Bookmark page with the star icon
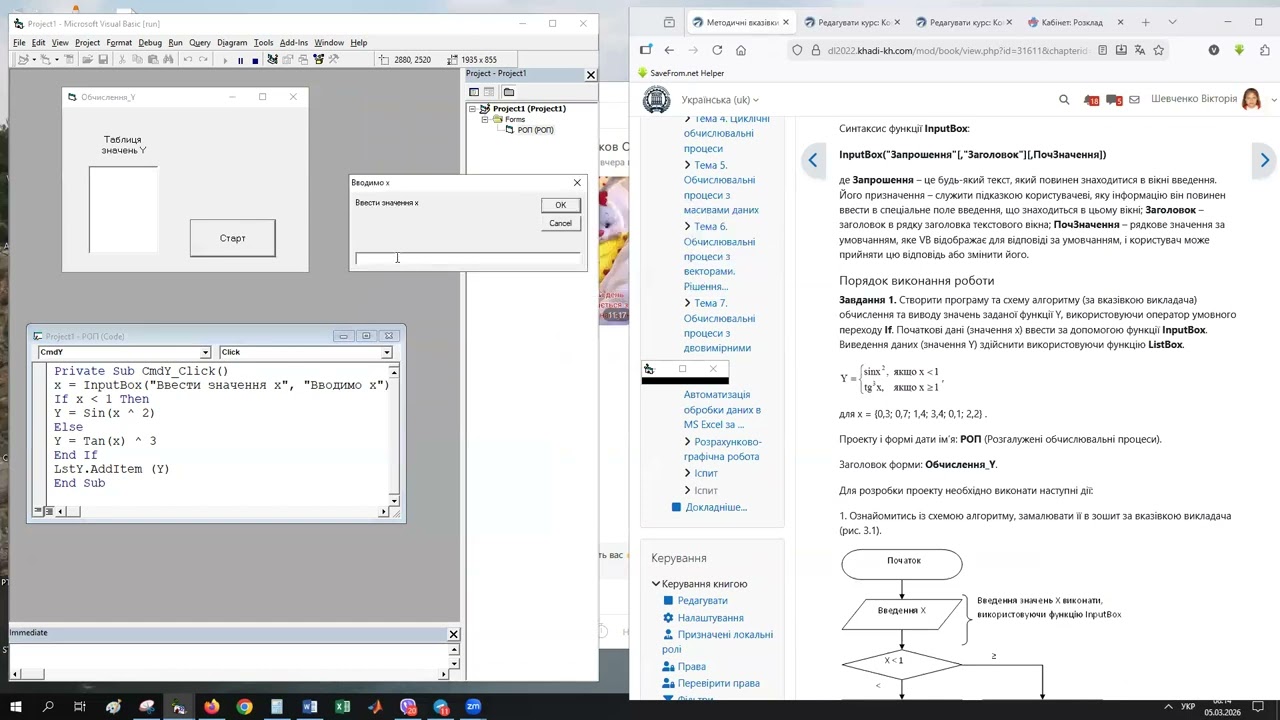The image size is (1280, 720). (1159, 50)
